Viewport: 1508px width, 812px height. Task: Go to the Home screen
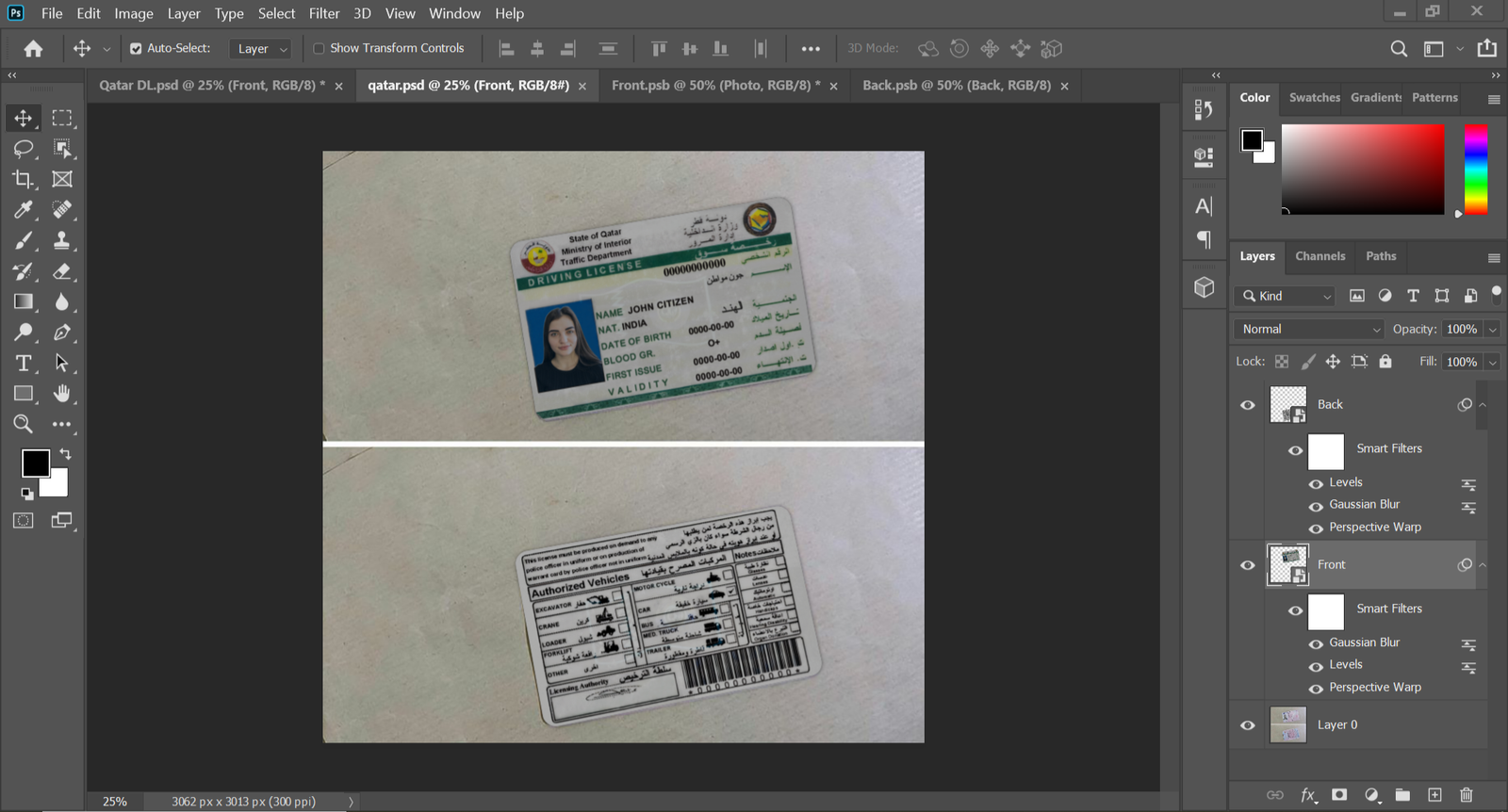click(33, 48)
